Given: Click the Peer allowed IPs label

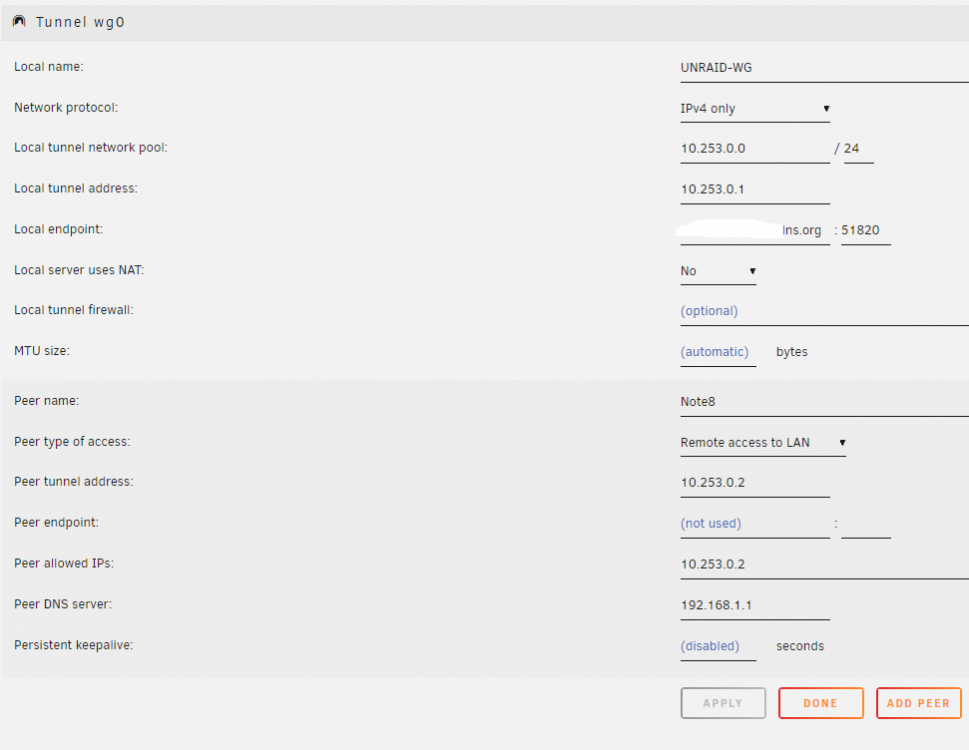Looking at the screenshot, I should tap(64, 563).
